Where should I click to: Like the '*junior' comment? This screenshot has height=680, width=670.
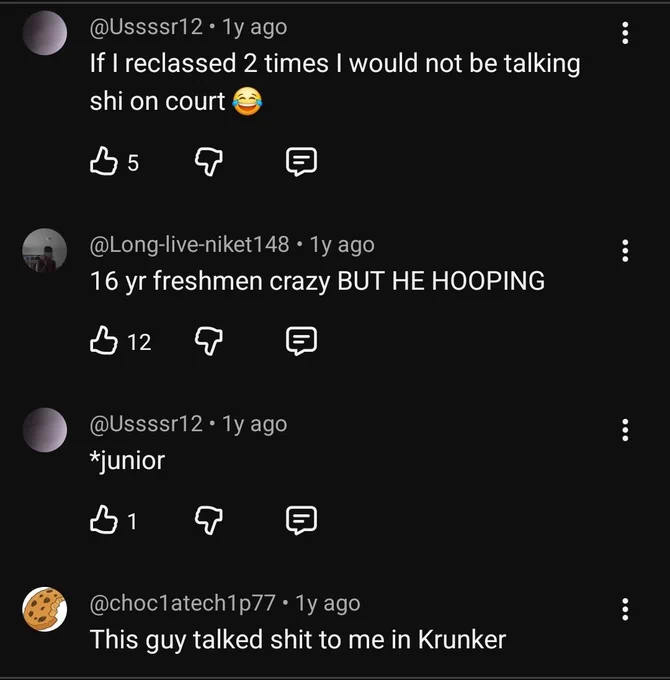(104, 520)
